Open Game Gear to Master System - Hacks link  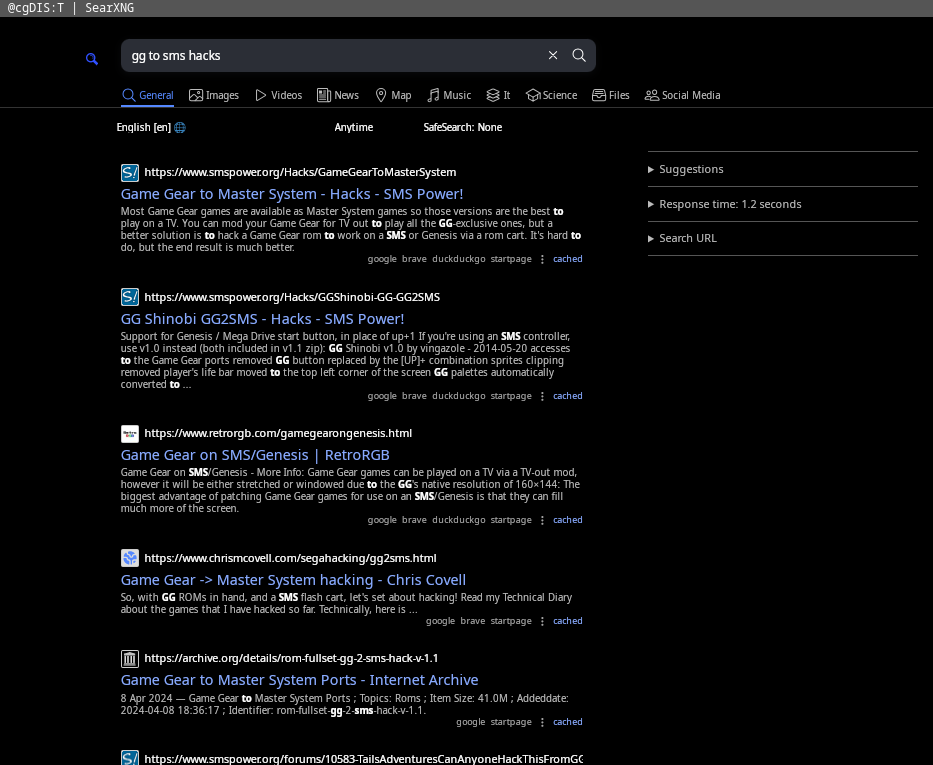pyautogui.click(x=292, y=194)
